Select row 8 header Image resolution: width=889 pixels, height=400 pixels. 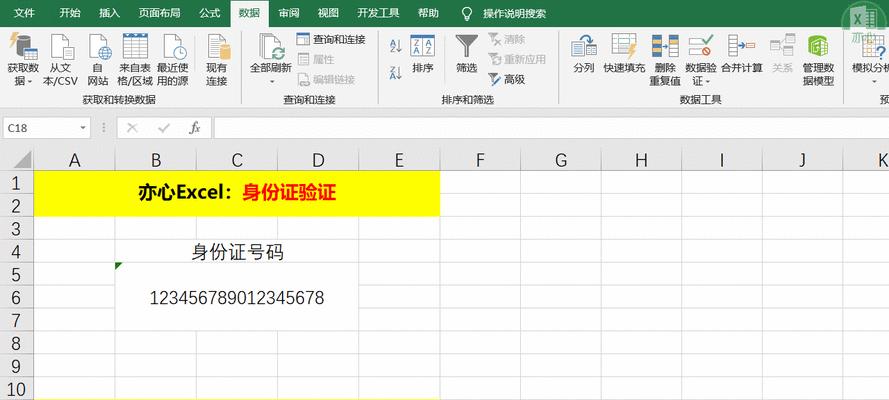16,343
